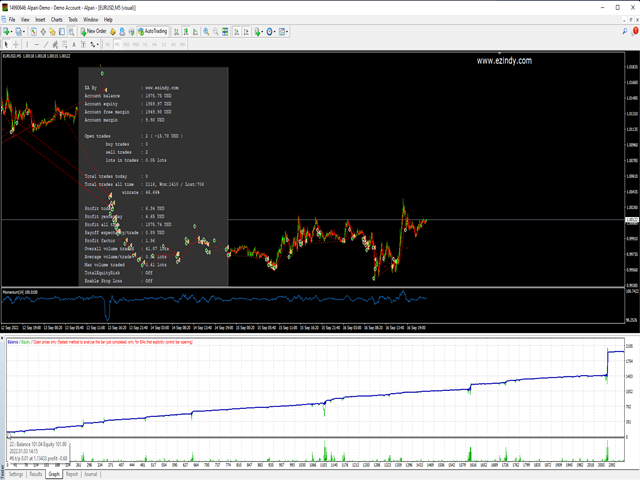Viewport: 640px width, 480px height.
Task: Select the Text Label tool
Action: click(x=83, y=44)
